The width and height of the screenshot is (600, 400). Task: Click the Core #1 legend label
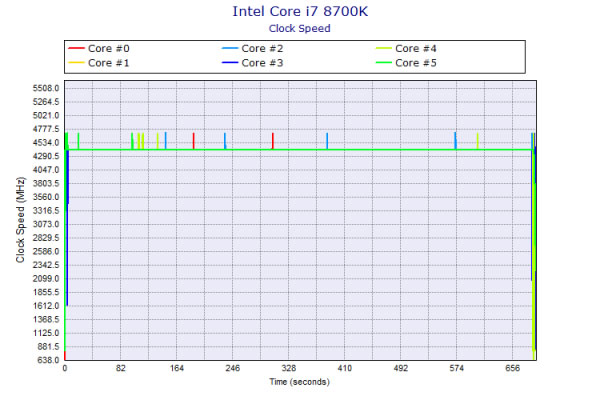coord(109,63)
